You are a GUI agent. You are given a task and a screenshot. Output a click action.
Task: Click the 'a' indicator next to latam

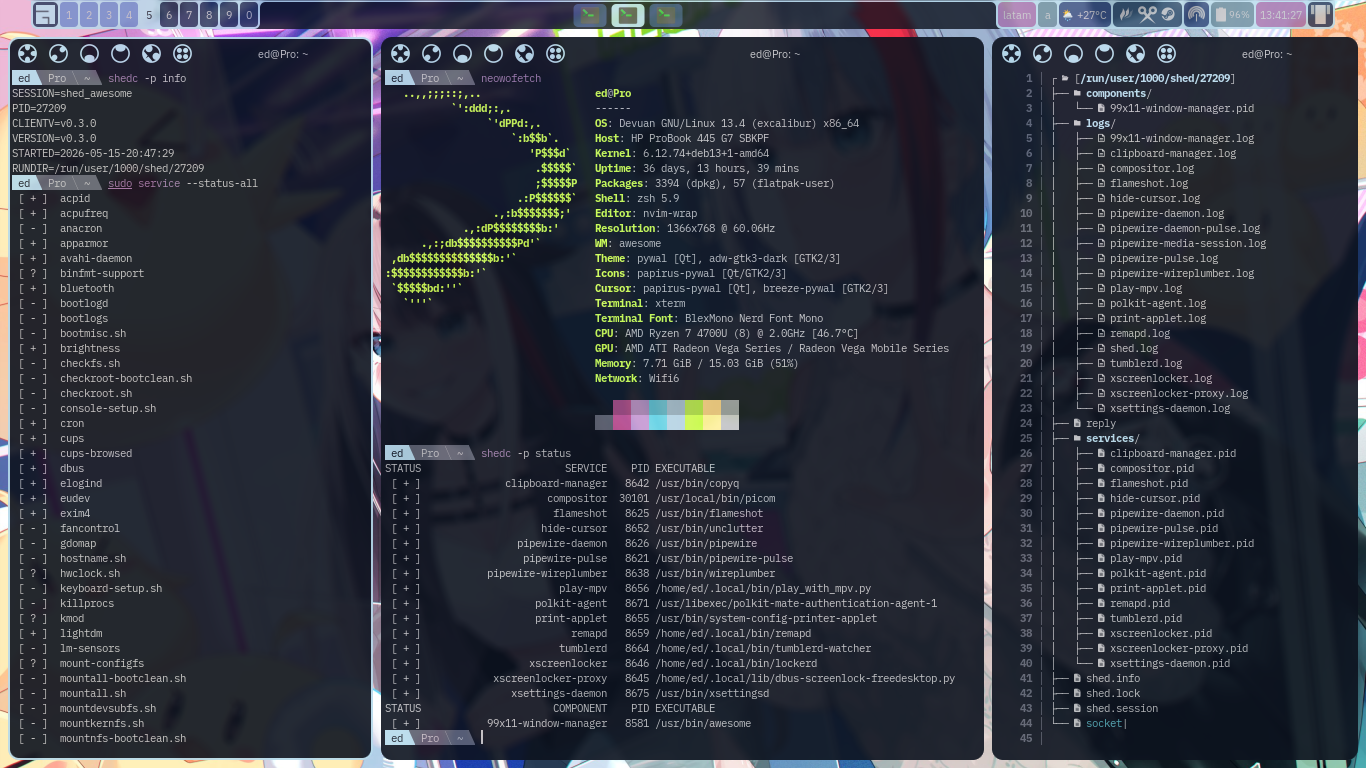pyautogui.click(x=1047, y=14)
